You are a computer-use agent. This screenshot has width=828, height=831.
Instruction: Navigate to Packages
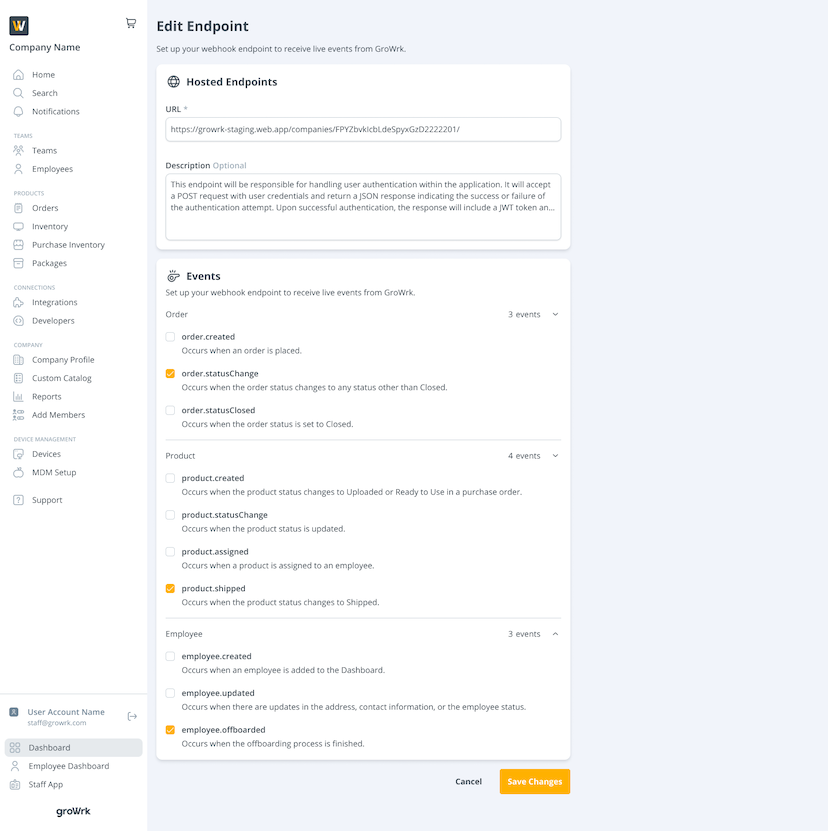click(49, 263)
